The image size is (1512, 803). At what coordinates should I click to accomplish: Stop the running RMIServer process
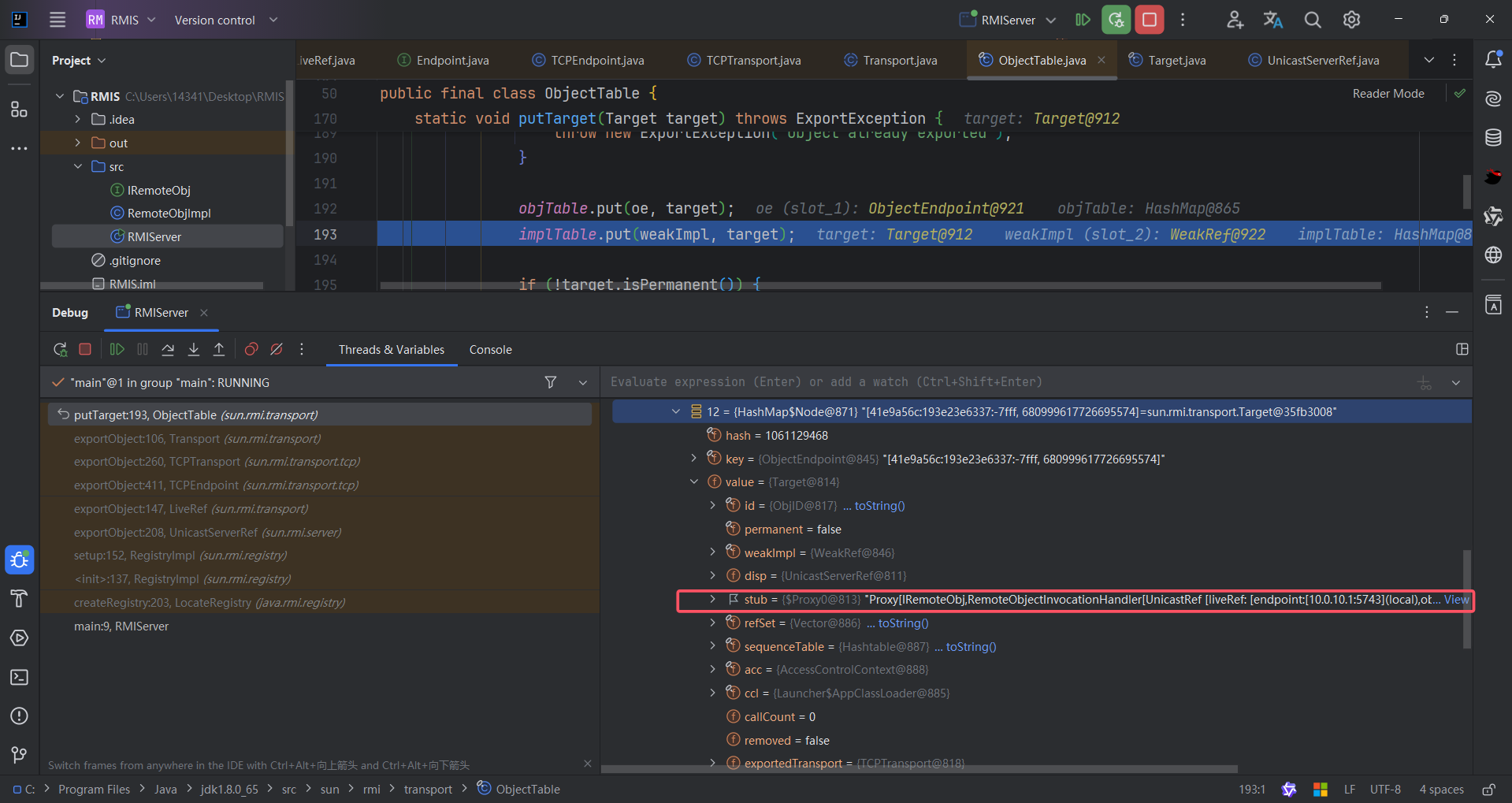(x=1149, y=20)
